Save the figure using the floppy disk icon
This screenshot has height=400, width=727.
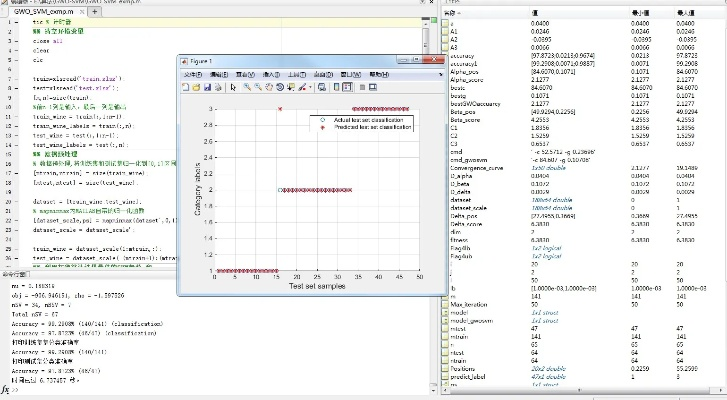(x=207, y=87)
